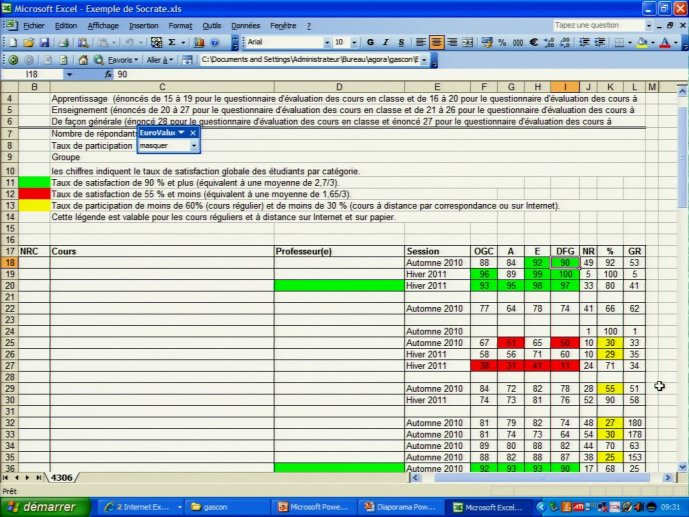
Task: Open the font size dropdown
Action: coord(354,43)
